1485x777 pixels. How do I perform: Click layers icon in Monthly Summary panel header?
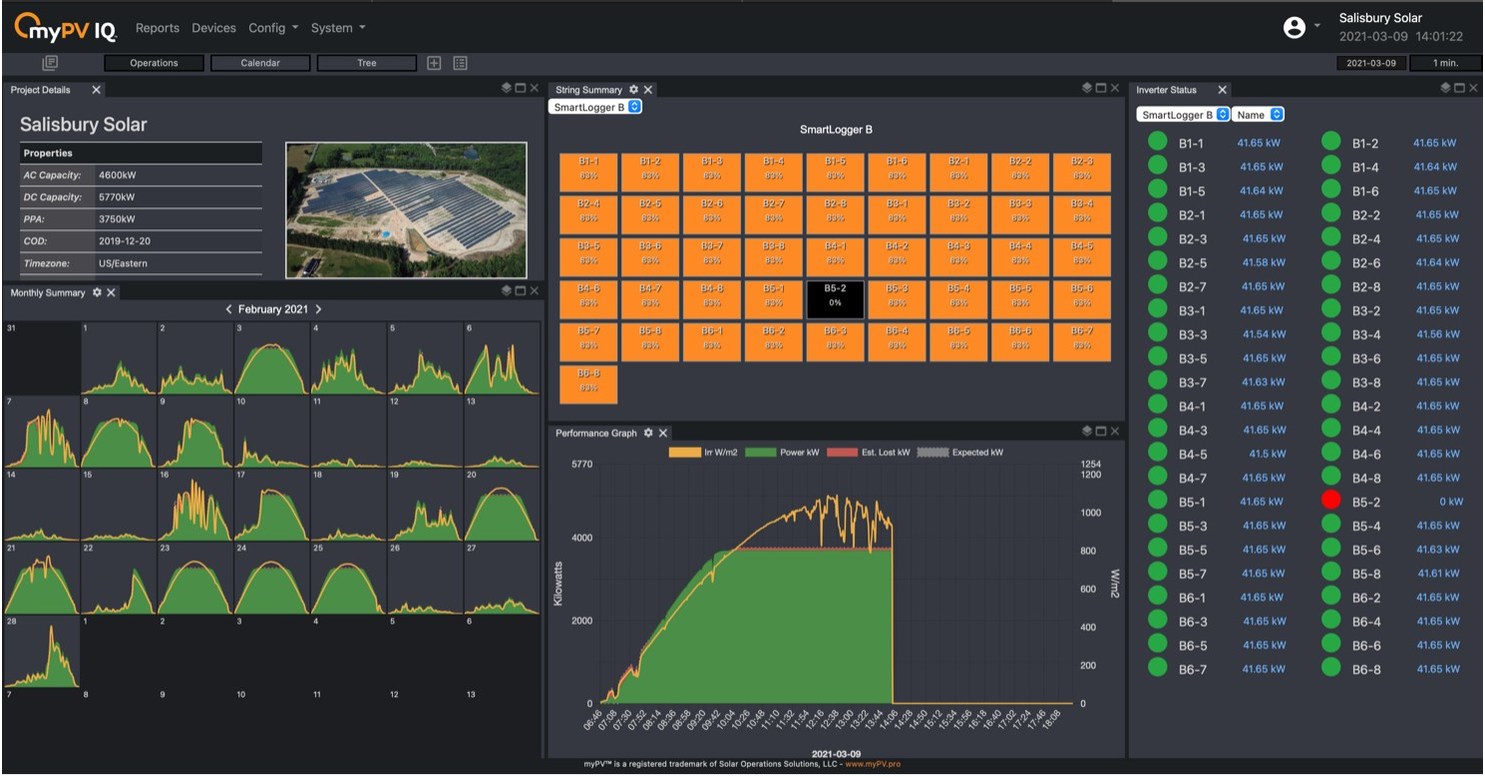pos(507,291)
